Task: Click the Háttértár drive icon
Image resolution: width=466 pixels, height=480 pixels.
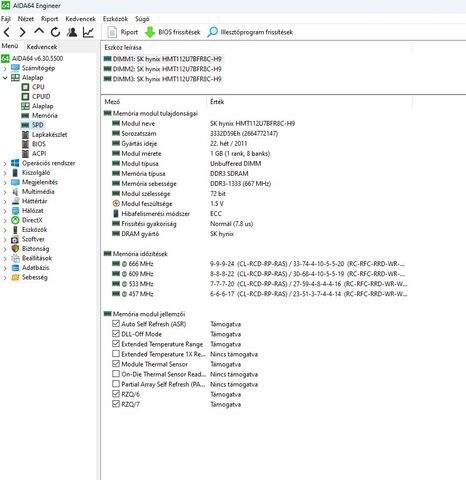Action: [15, 201]
